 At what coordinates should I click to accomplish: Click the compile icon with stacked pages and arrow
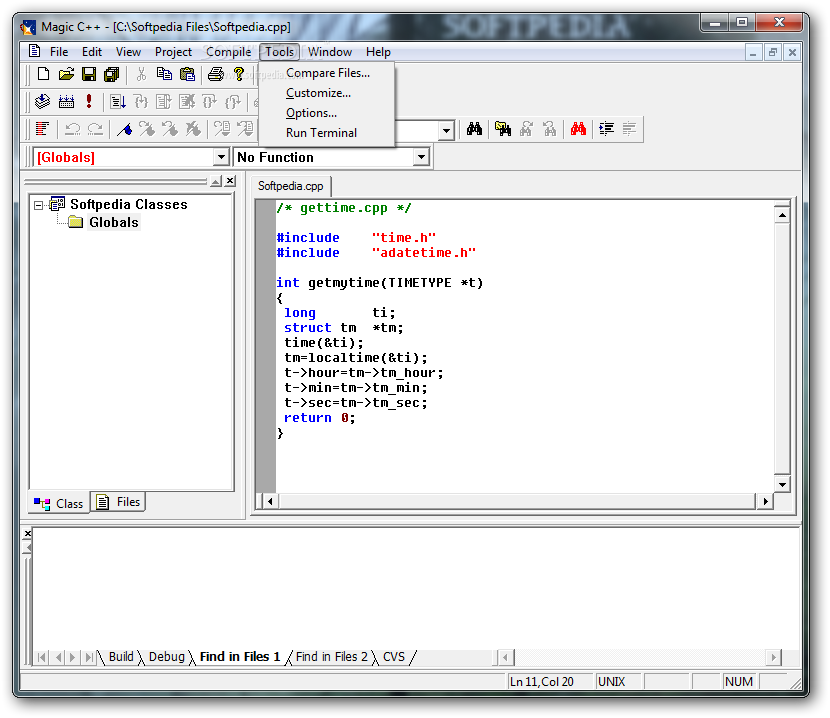coord(42,101)
